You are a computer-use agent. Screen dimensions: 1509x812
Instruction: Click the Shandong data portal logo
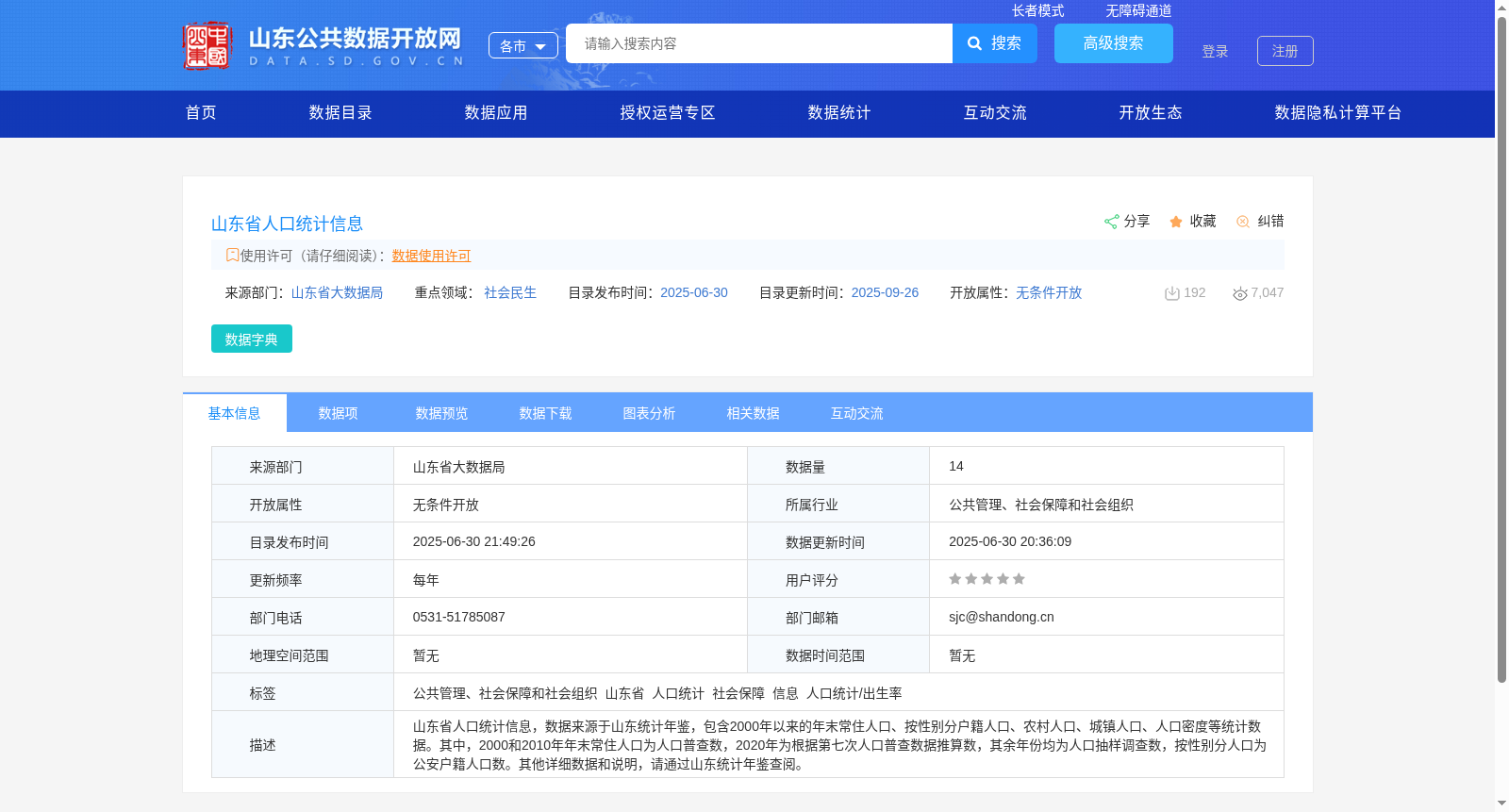(x=323, y=45)
